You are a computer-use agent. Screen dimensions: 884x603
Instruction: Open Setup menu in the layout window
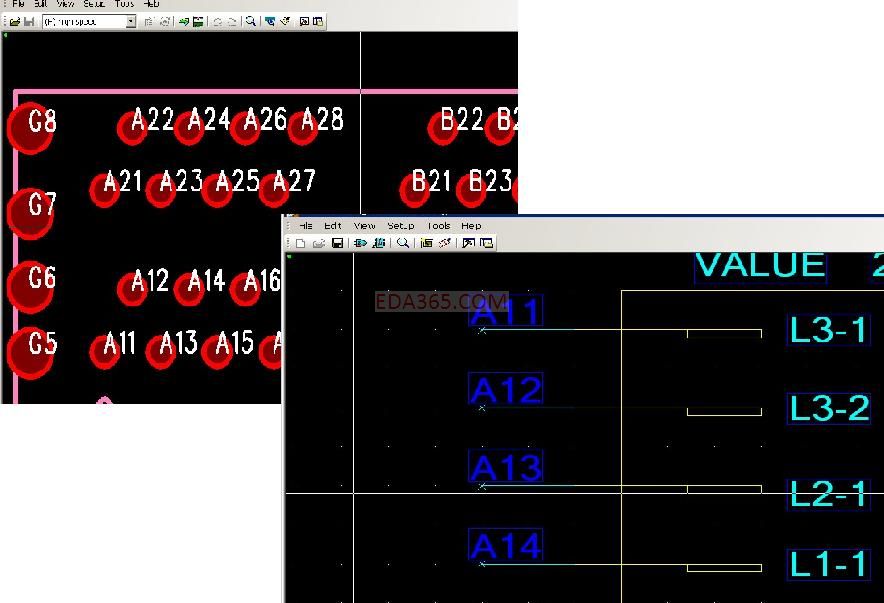tap(94, 4)
